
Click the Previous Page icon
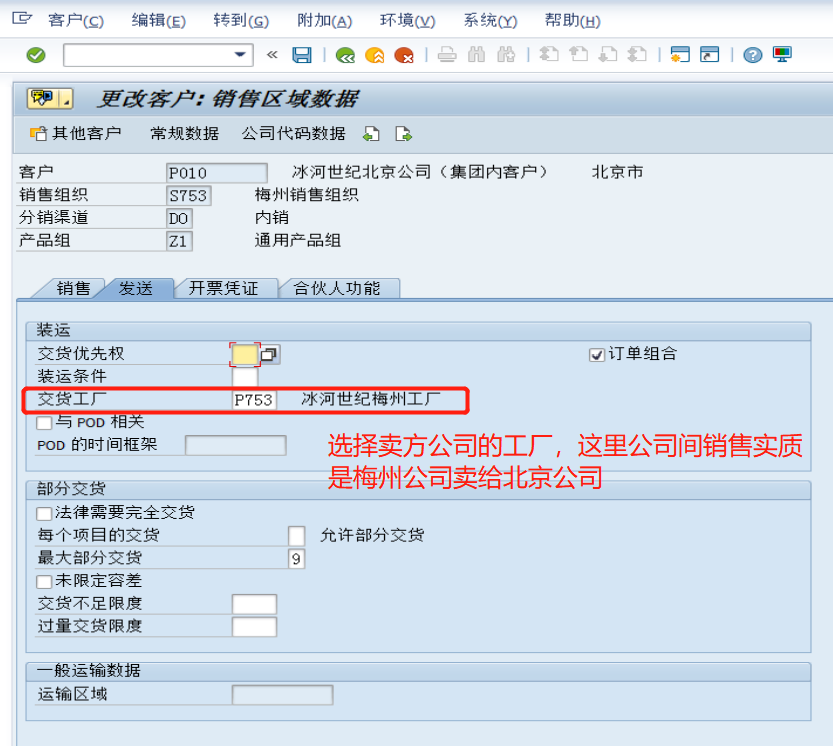tap(579, 54)
